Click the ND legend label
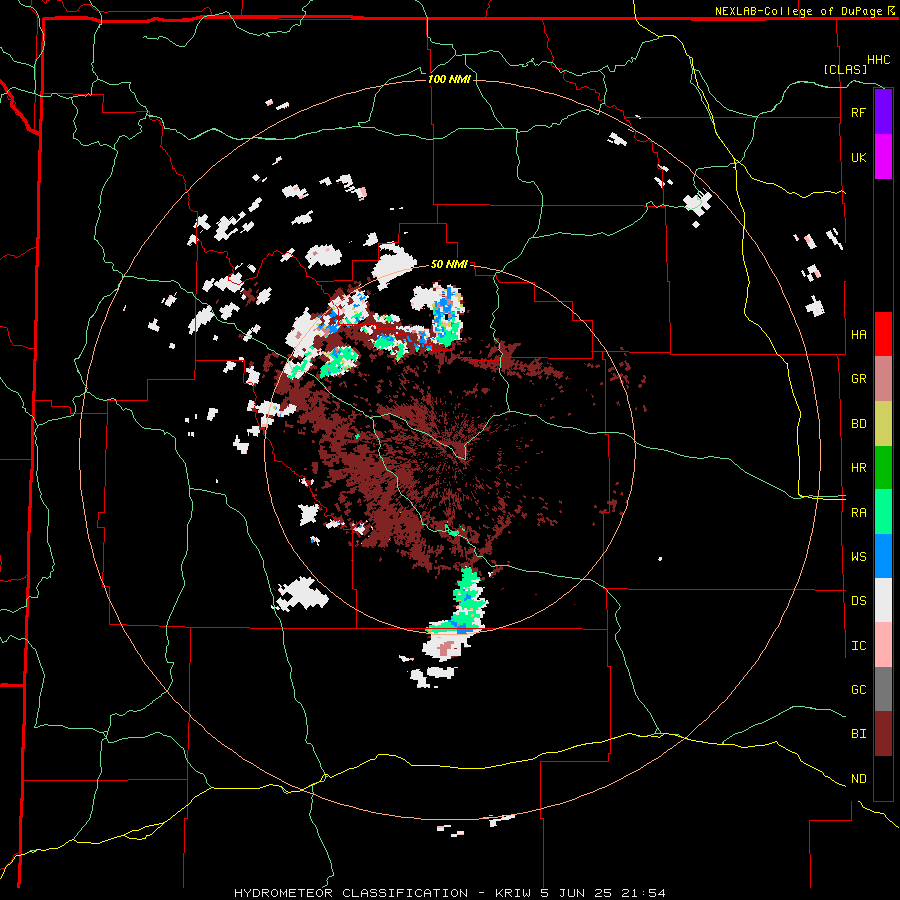Viewport: 900px width, 900px height. (x=858, y=779)
